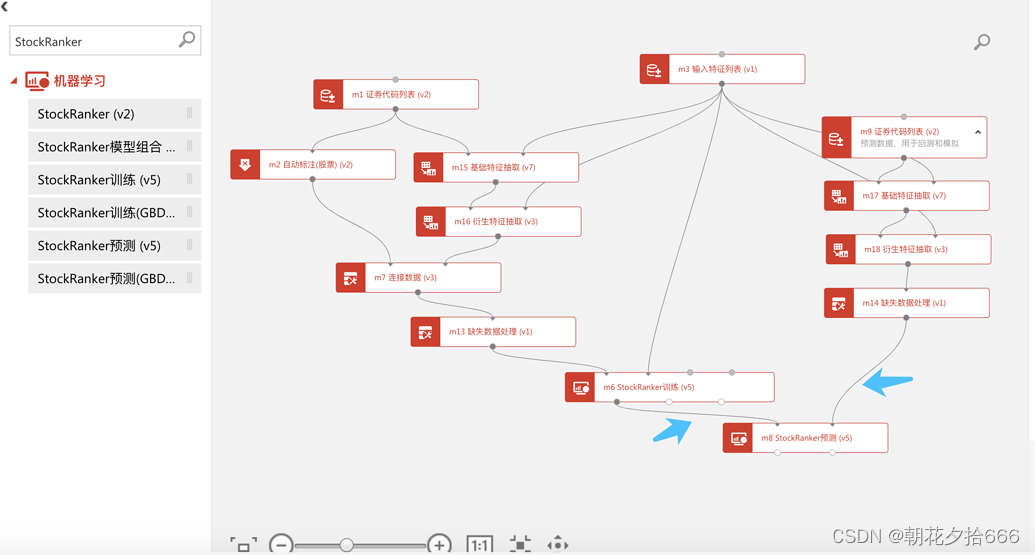This screenshot has width=1035, height=555.
Task: Click the m1 证券代码列表 node icon
Action: (x=328, y=94)
